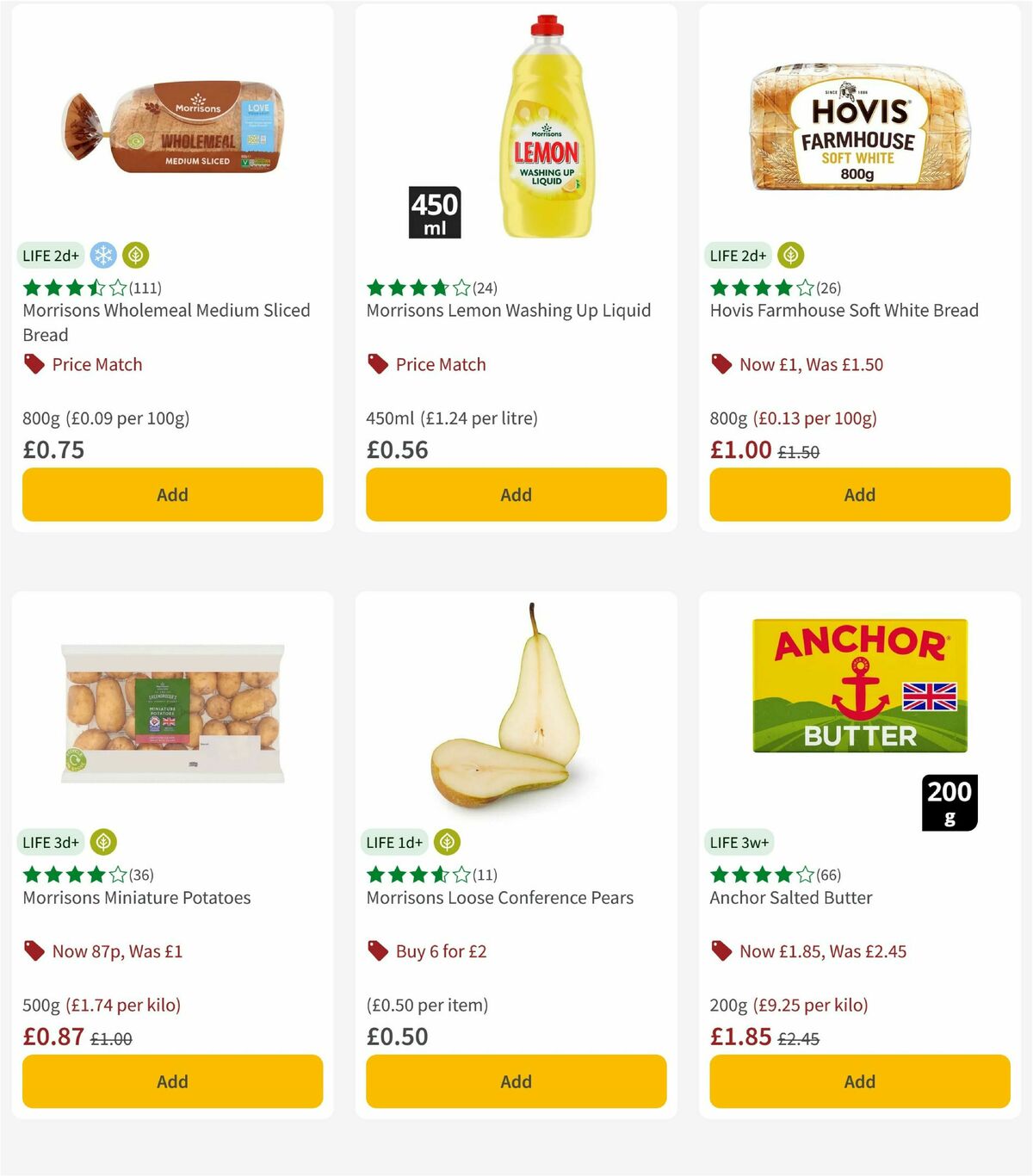The width and height of the screenshot is (1033, 1176).
Task: Select the green leaf icon beside Hovis LIFE badge
Action: [789, 255]
